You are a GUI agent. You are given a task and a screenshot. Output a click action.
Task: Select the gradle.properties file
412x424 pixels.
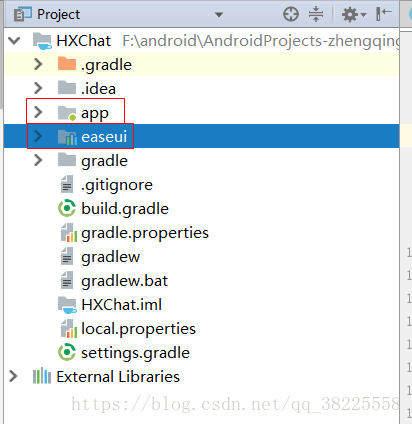[x=145, y=234]
